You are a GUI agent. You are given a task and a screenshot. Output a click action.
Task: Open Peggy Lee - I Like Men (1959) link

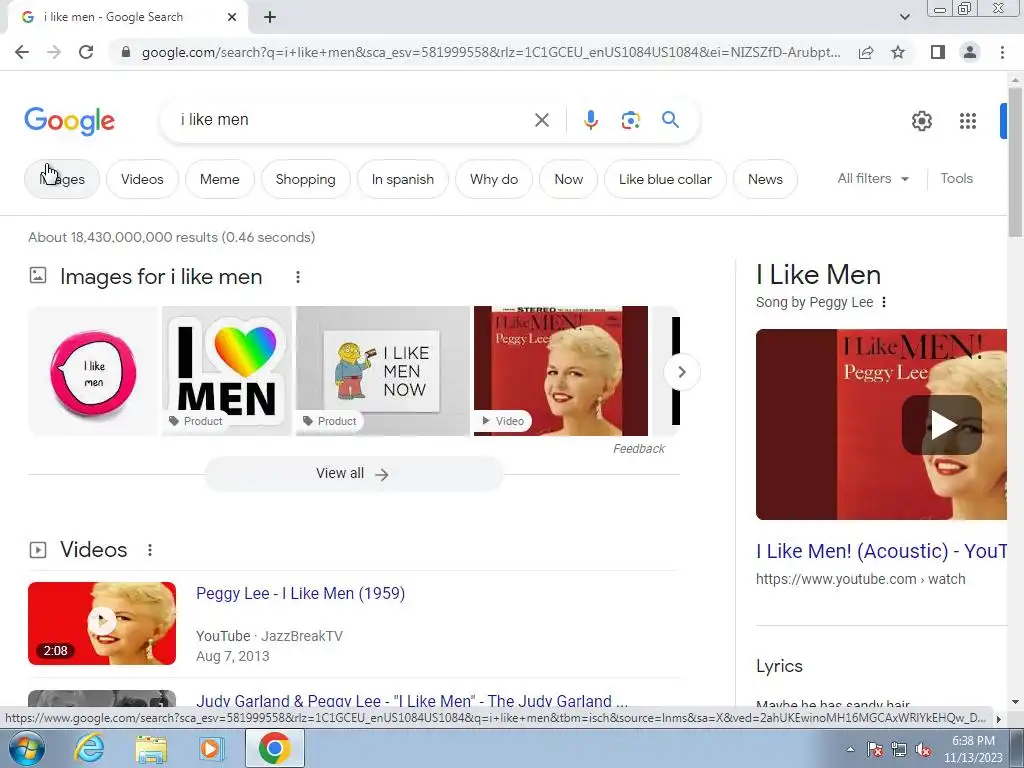[x=300, y=593]
